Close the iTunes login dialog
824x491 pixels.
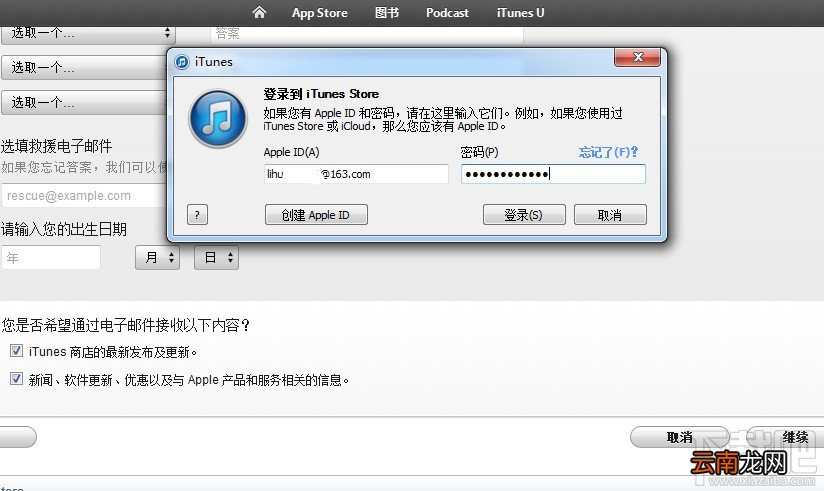[x=637, y=57]
